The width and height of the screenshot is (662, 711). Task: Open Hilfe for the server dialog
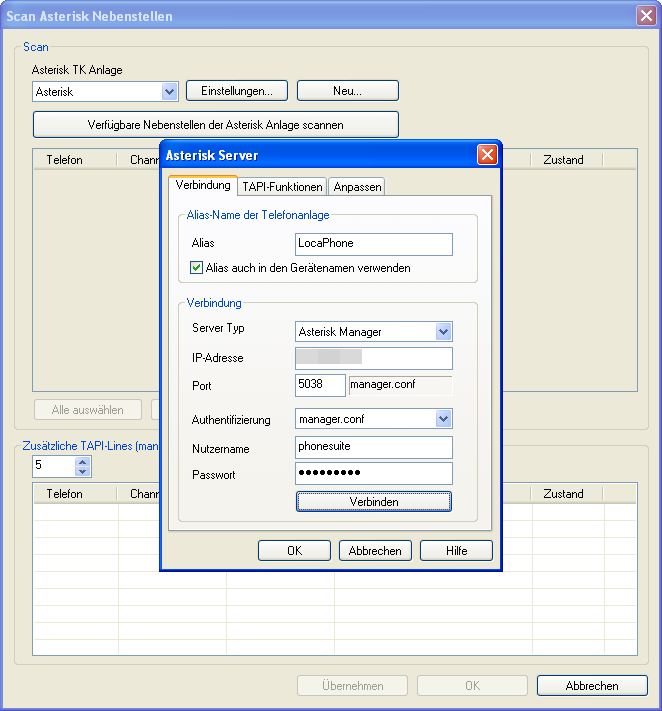pos(456,551)
